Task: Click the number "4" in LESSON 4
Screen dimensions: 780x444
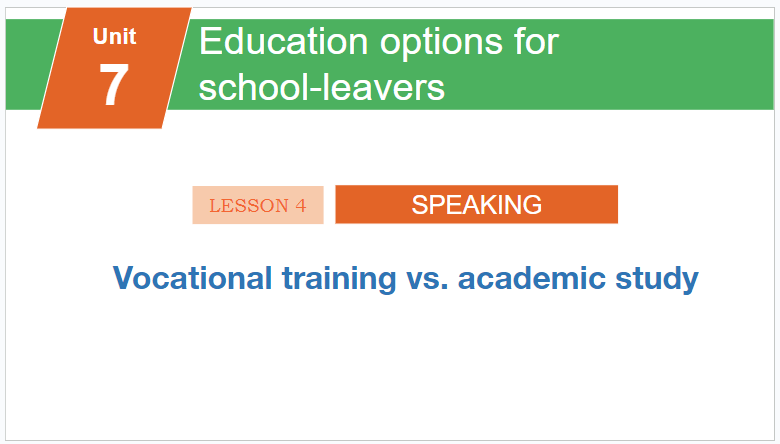Action: tap(300, 205)
